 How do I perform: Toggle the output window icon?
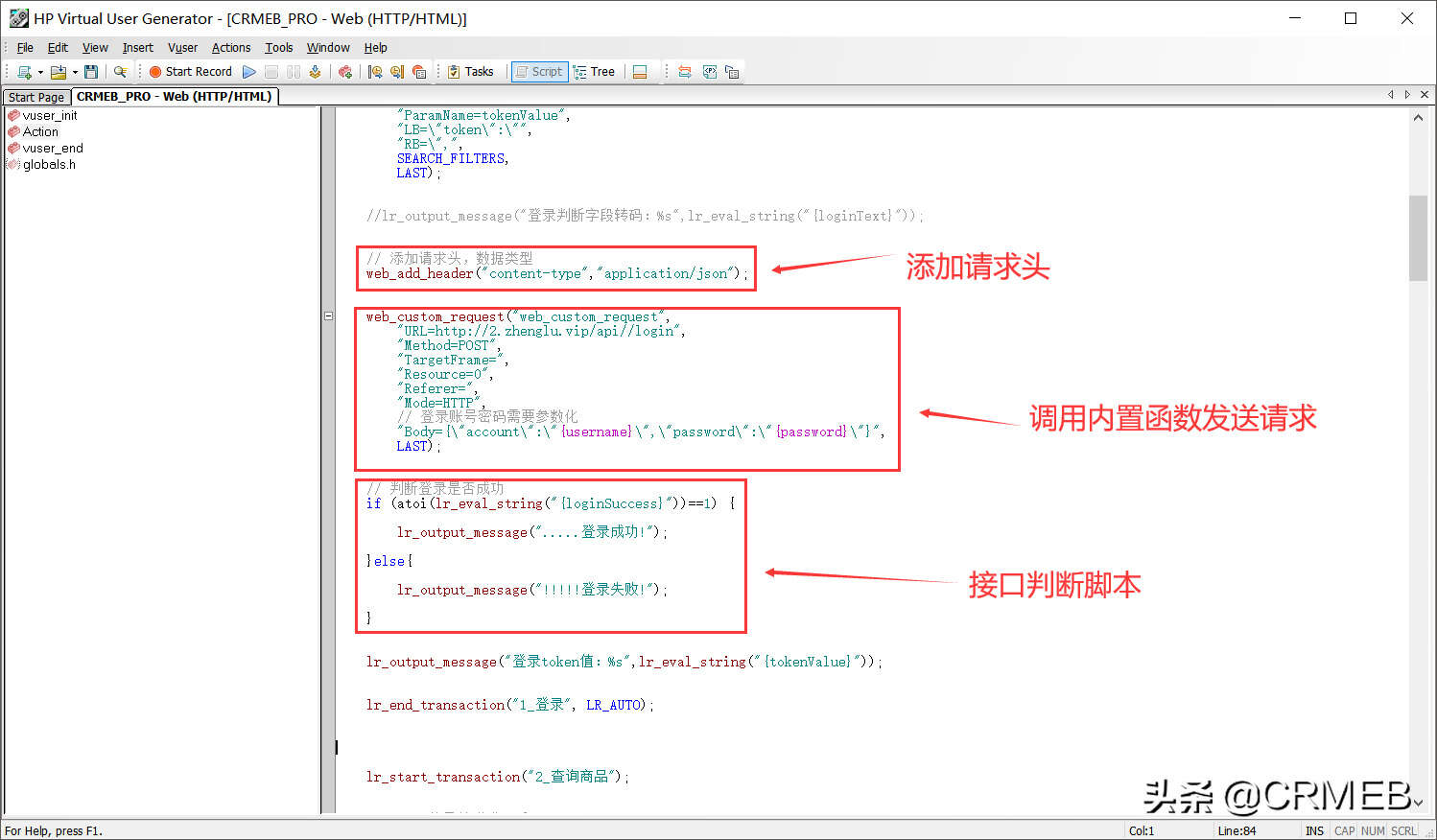click(640, 72)
